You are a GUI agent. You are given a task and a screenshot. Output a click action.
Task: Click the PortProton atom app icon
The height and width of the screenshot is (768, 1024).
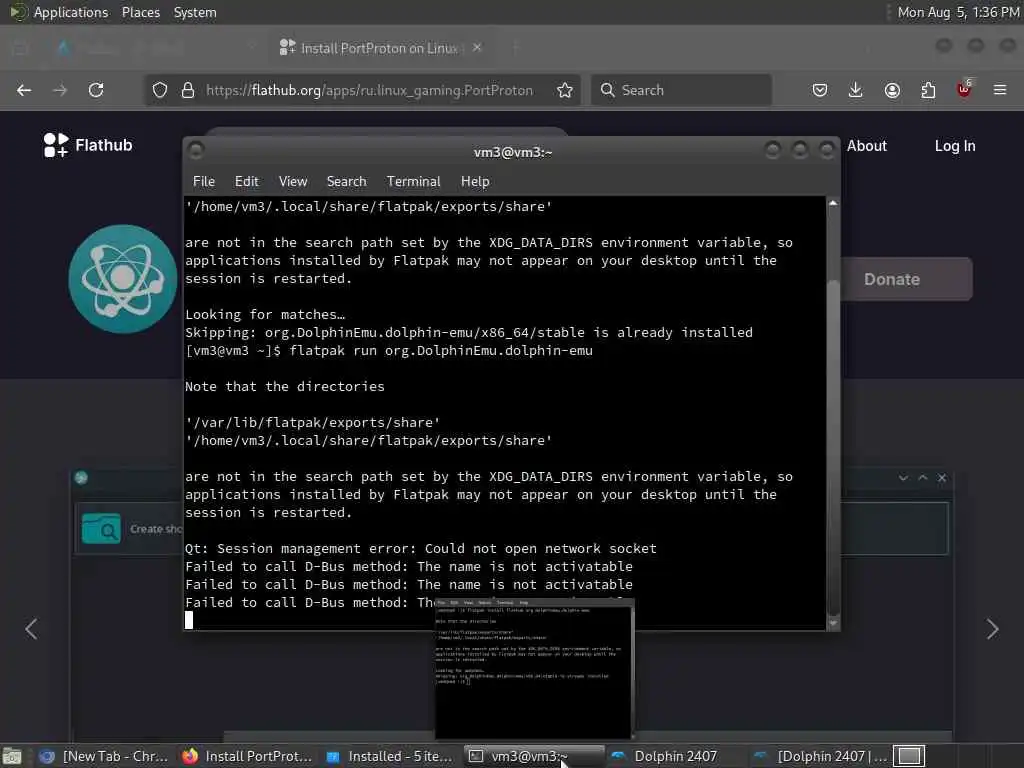[123, 279]
